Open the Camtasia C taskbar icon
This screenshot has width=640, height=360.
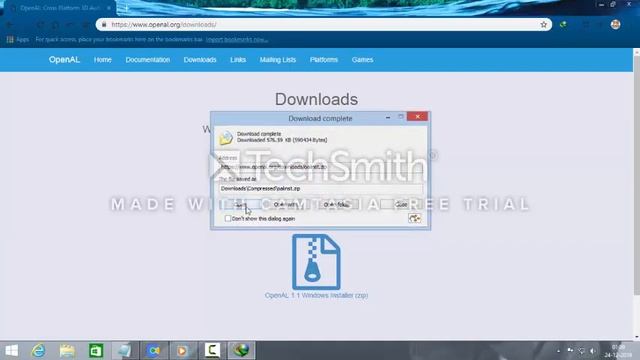coord(212,350)
